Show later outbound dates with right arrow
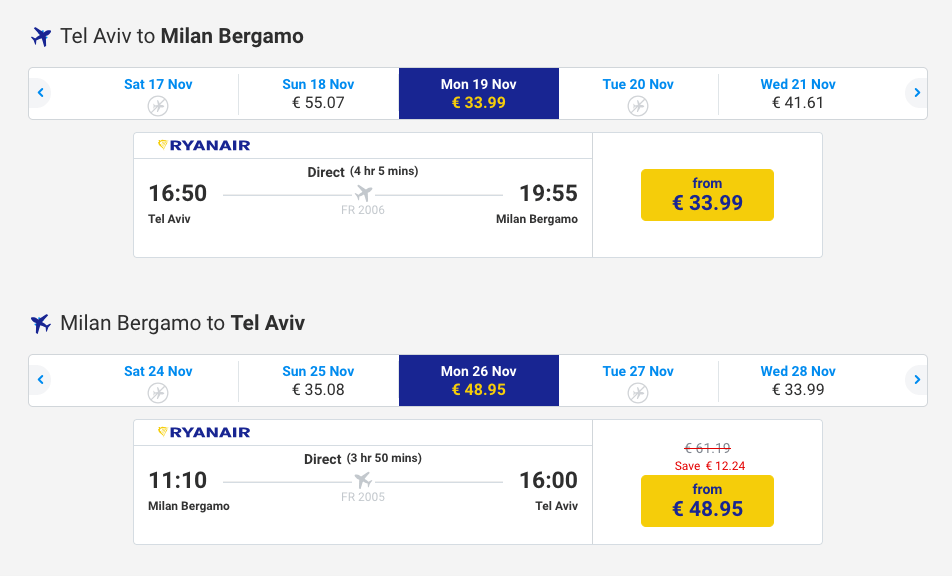This screenshot has height=576, width=952. pos(916,93)
